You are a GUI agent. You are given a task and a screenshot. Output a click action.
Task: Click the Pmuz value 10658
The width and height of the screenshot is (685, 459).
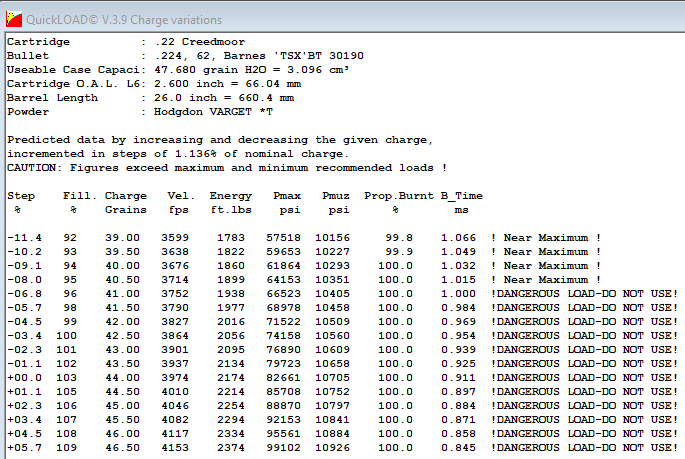[x=332, y=363]
